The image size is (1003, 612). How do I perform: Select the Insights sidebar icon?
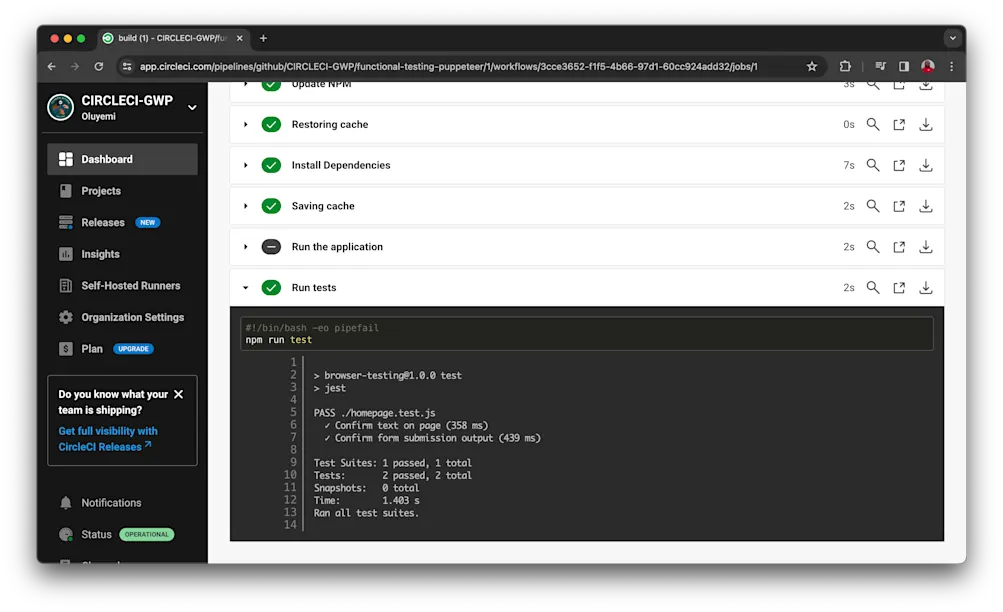point(65,254)
